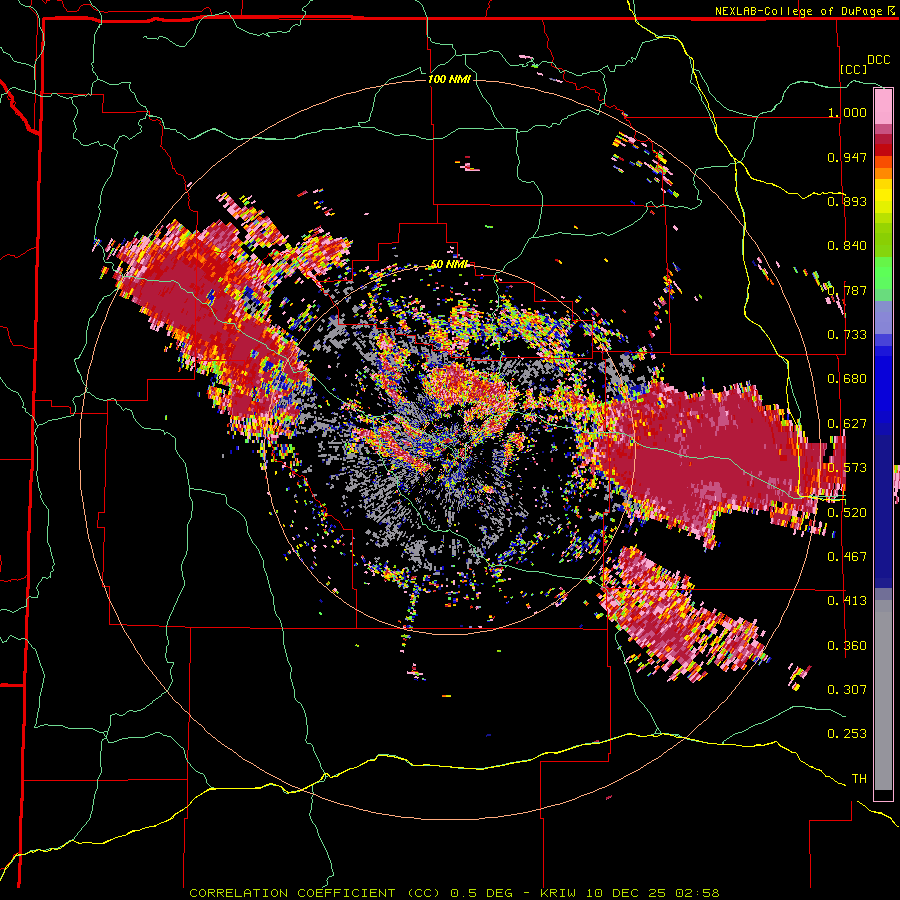Screen dimensions: 900x900
Task: Click the pink swatch at top of color scale
Action: coord(883,107)
